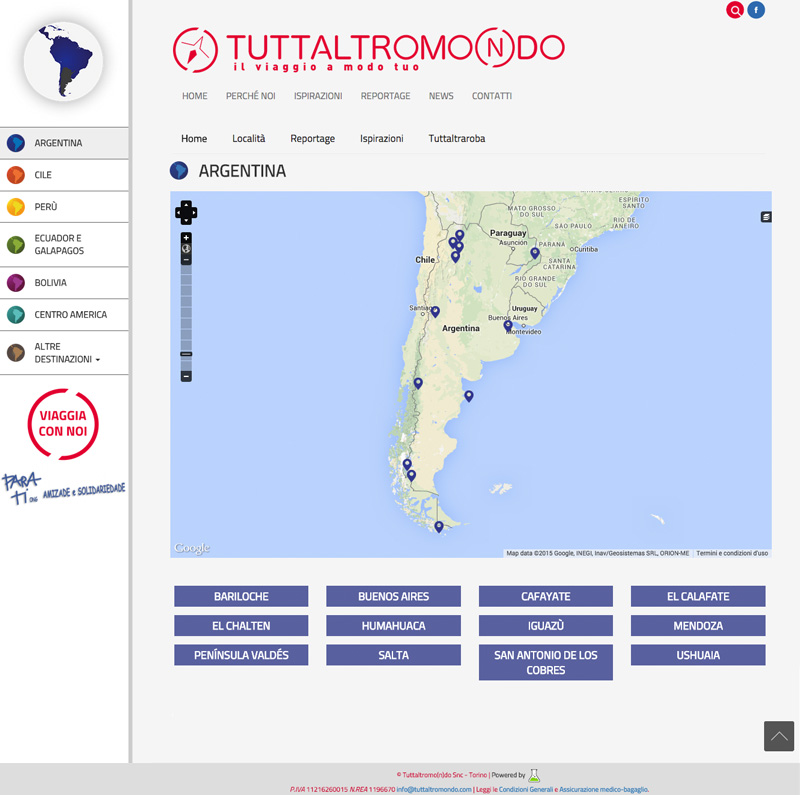This screenshot has height=795, width=800.
Task: Select the purple Bolivia globe icon
Action: coord(16,283)
